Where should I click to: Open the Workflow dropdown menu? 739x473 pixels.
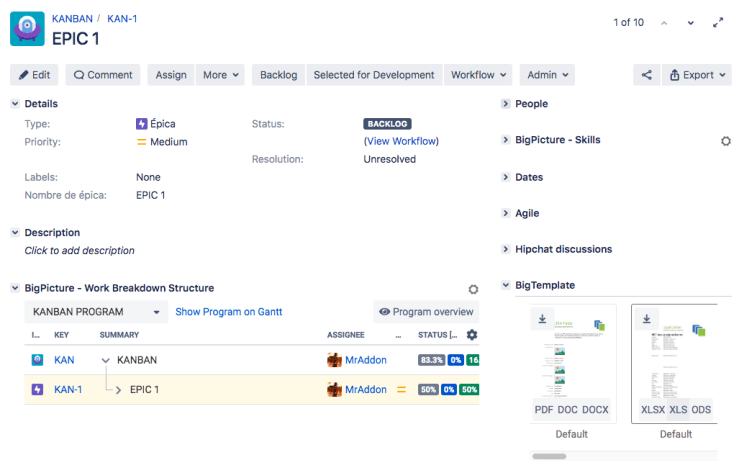(478, 75)
